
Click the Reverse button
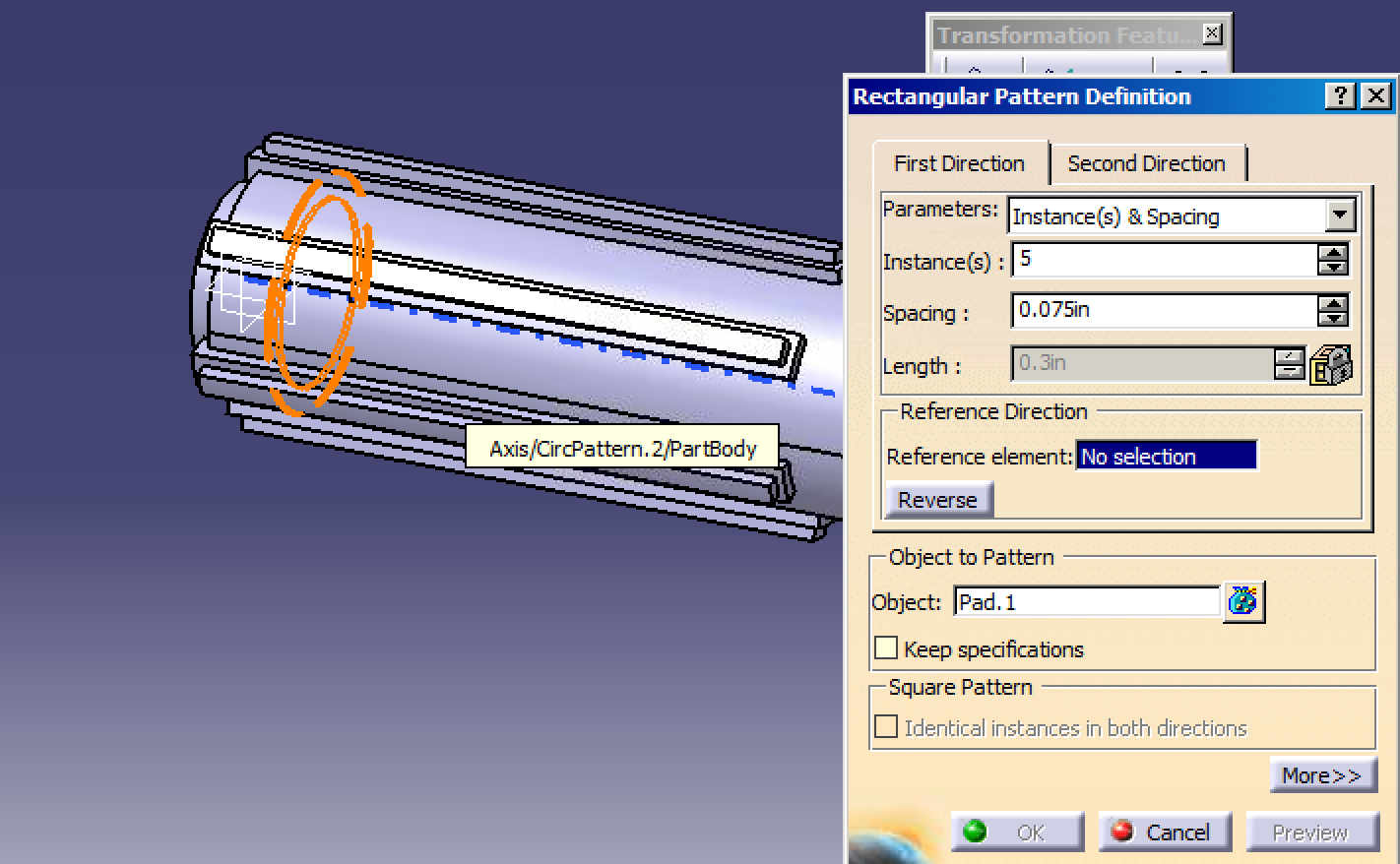pyautogui.click(x=938, y=500)
